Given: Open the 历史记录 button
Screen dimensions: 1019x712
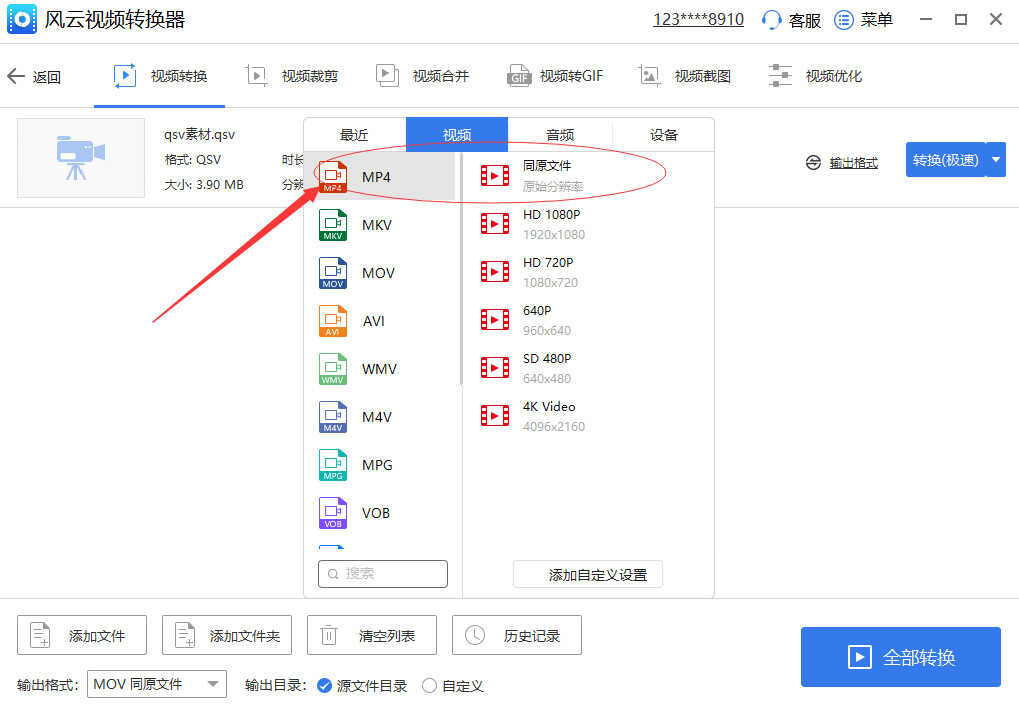Looking at the screenshot, I should coord(517,635).
